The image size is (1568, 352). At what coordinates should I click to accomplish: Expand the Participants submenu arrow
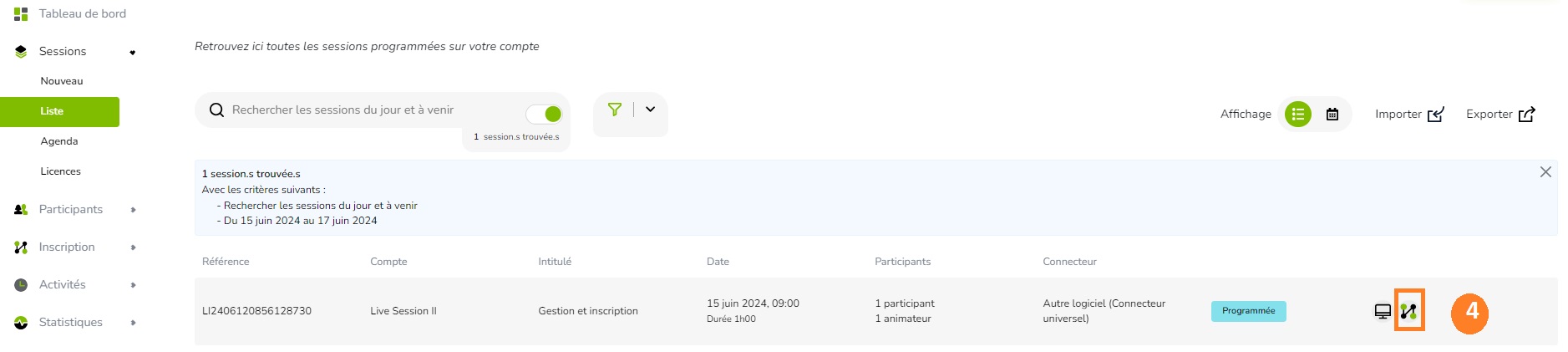(134, 210)
